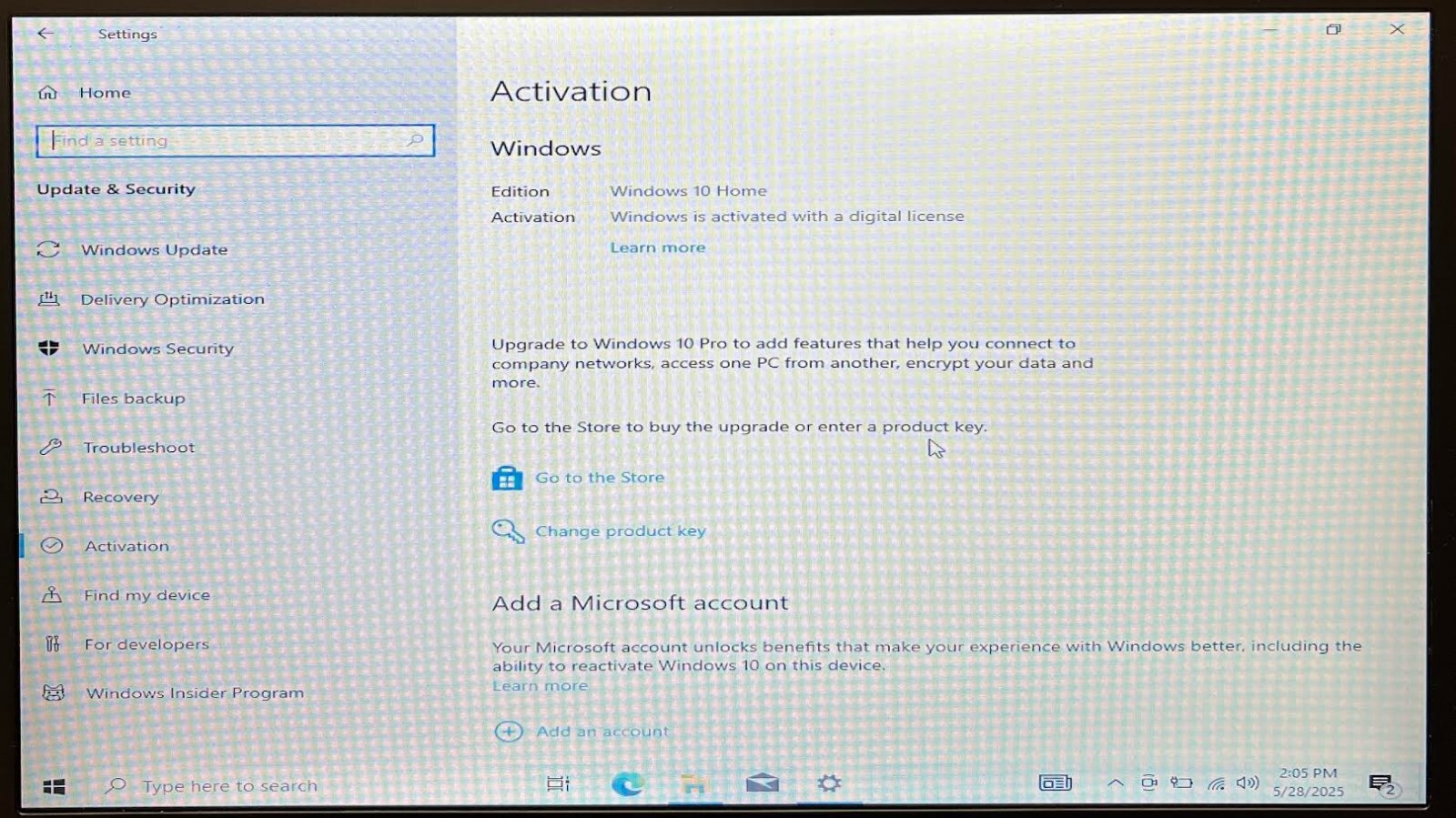Open Wi-Fi network tray icon
Image resolution: width=1456 pixels, height=818 pixels.
tap(1216, 783)
